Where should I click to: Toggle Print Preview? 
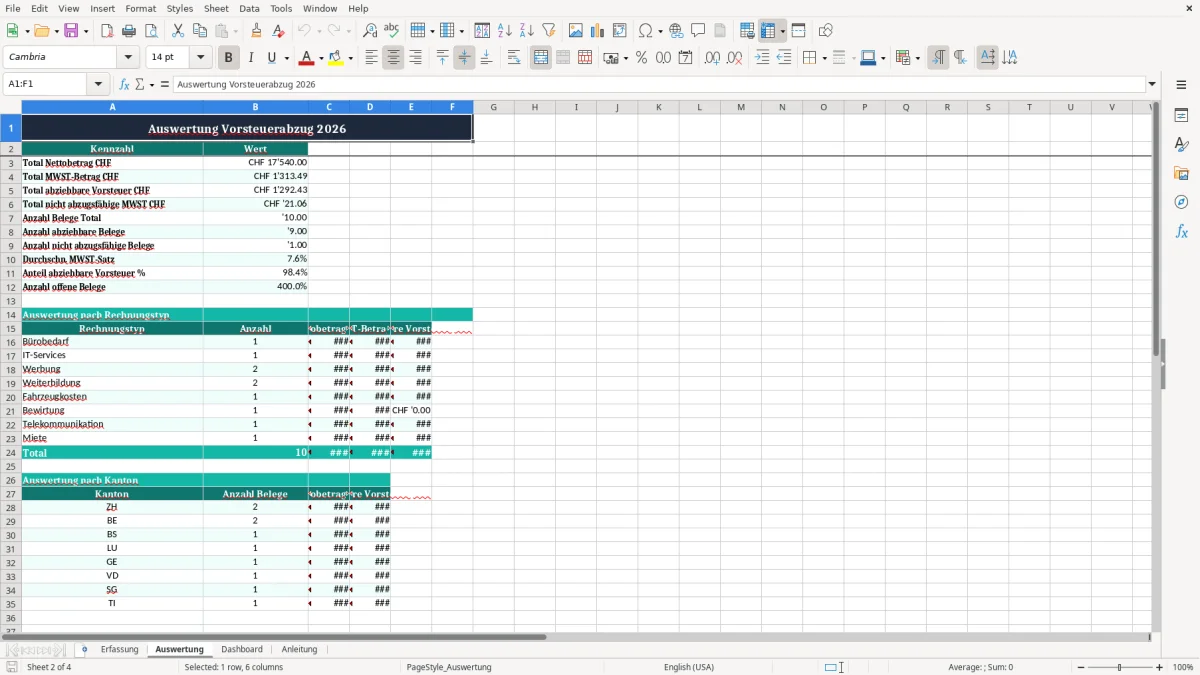pyautogui.click(x=150, y=31)
